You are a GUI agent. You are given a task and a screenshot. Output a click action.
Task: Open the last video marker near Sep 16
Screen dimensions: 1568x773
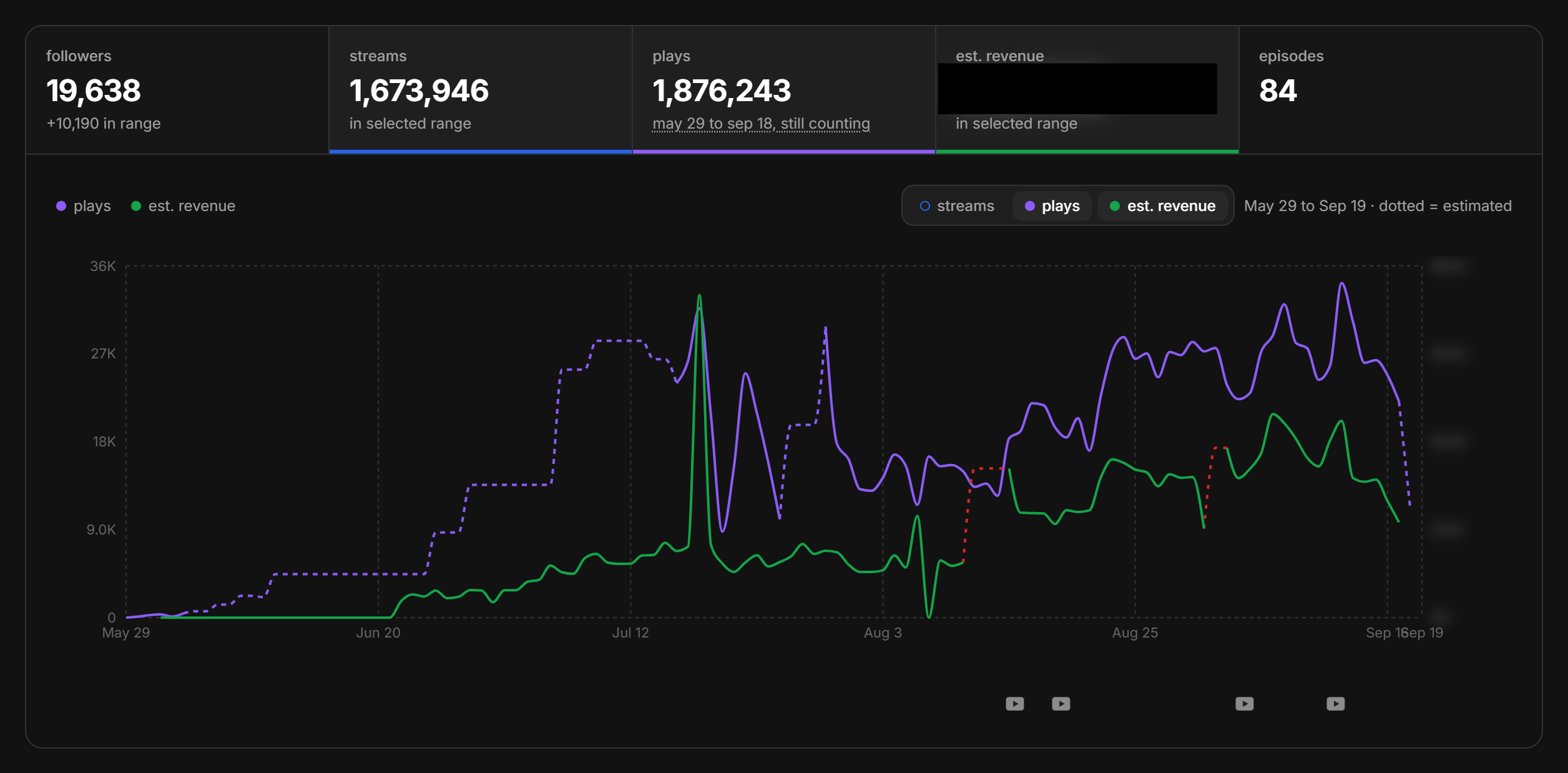(x=1336, y=704)
